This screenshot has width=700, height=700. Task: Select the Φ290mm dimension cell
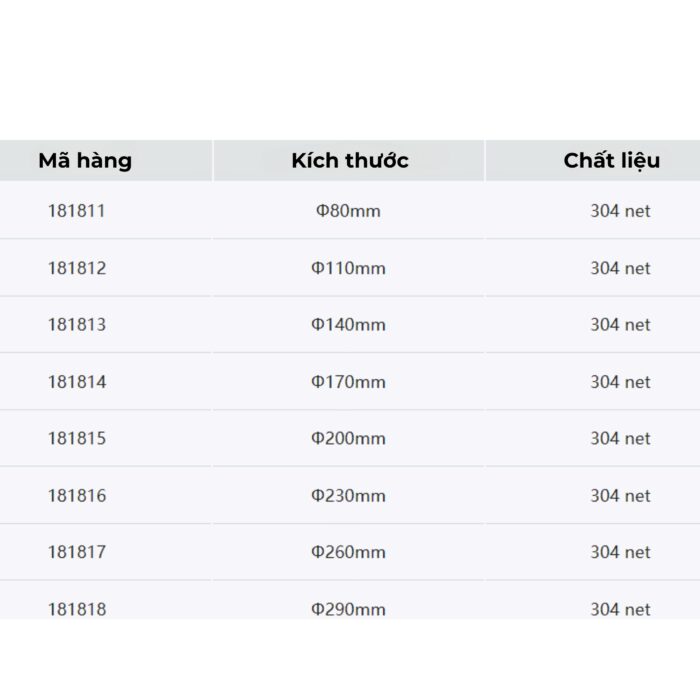(348, 608)
